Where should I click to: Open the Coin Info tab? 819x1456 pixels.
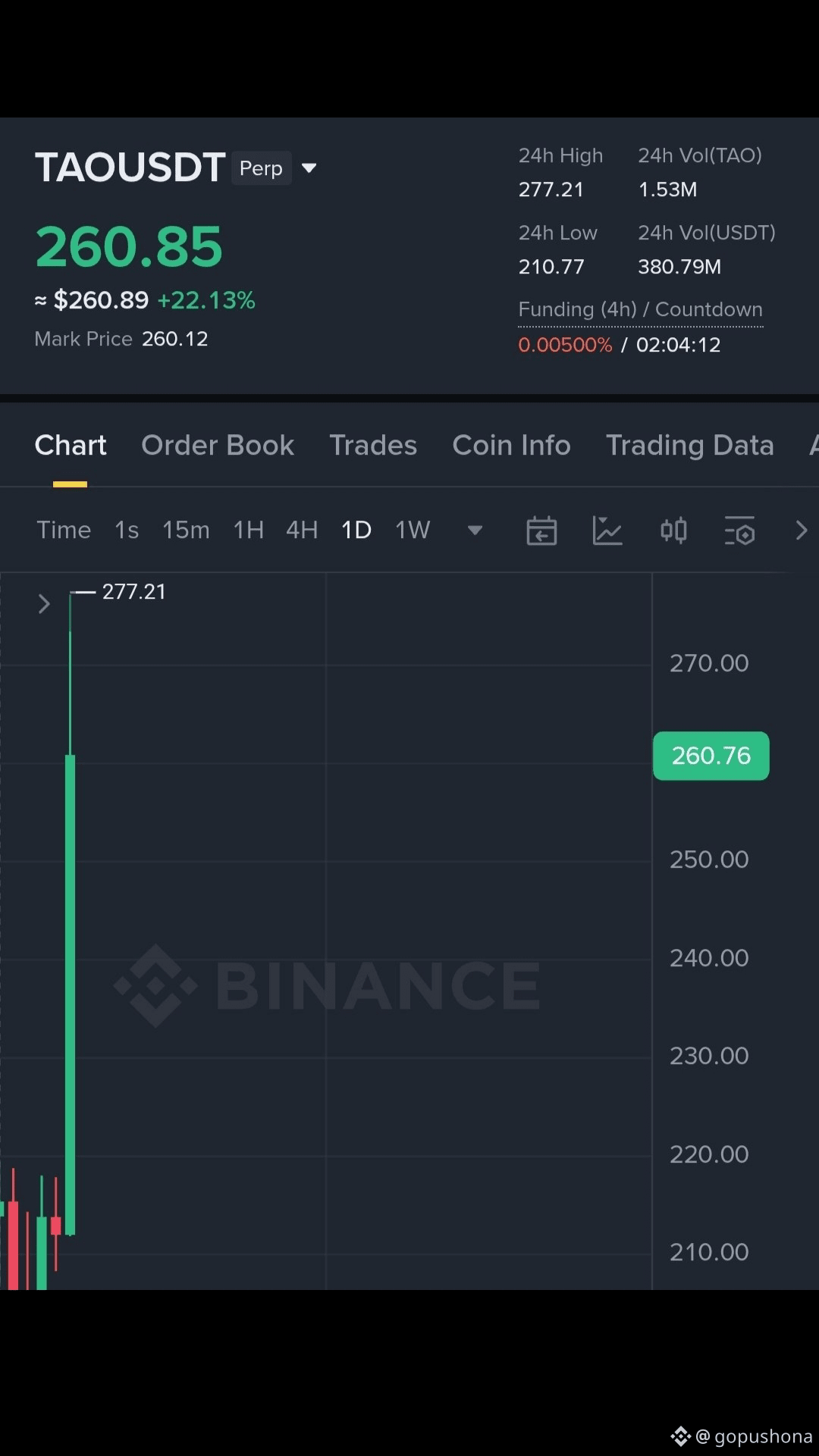(x=511, y=446)
